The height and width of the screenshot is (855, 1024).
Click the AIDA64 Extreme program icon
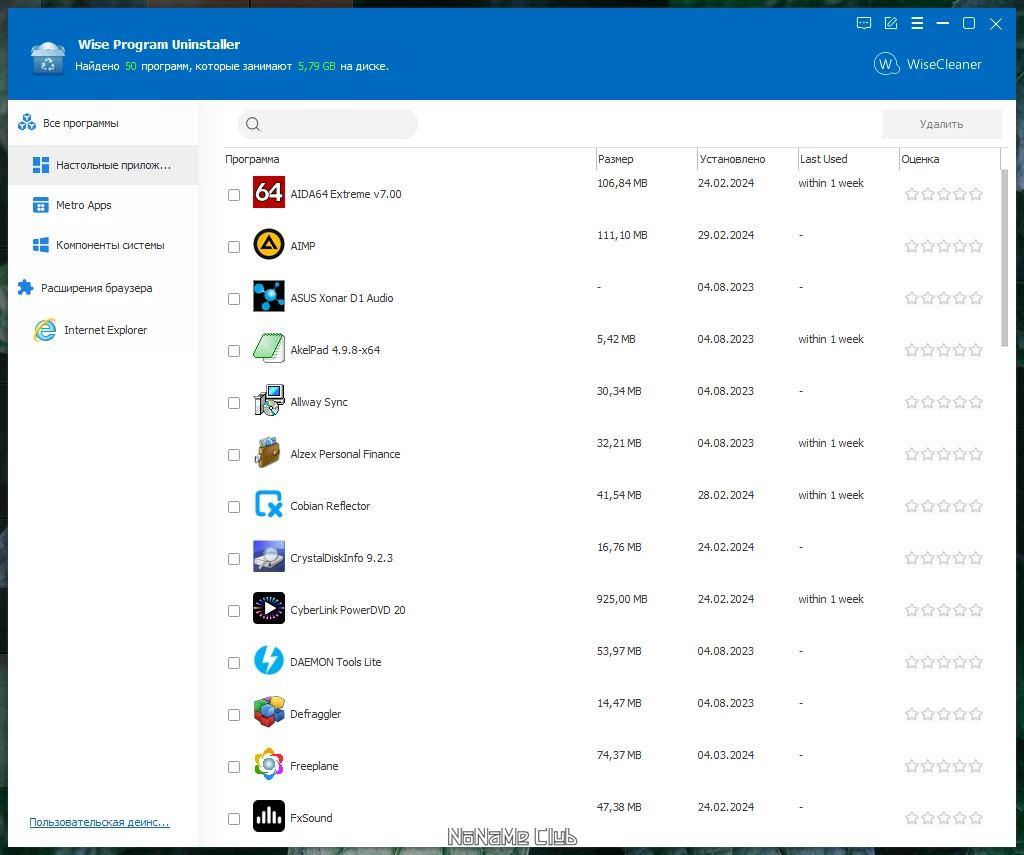point(268,193)
